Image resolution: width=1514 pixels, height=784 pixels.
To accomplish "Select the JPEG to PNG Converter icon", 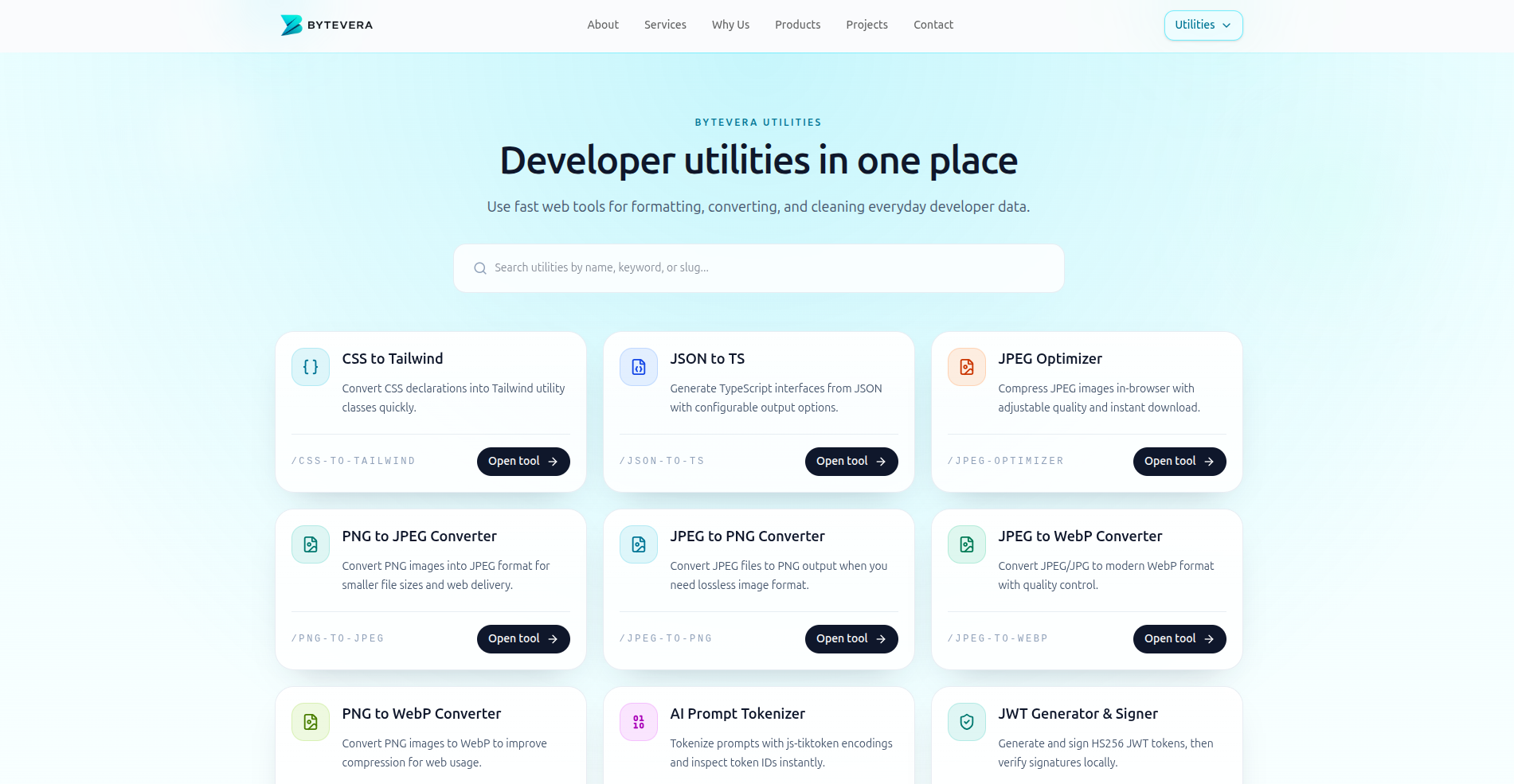I will pyautogui.click(x=638, y=544).
